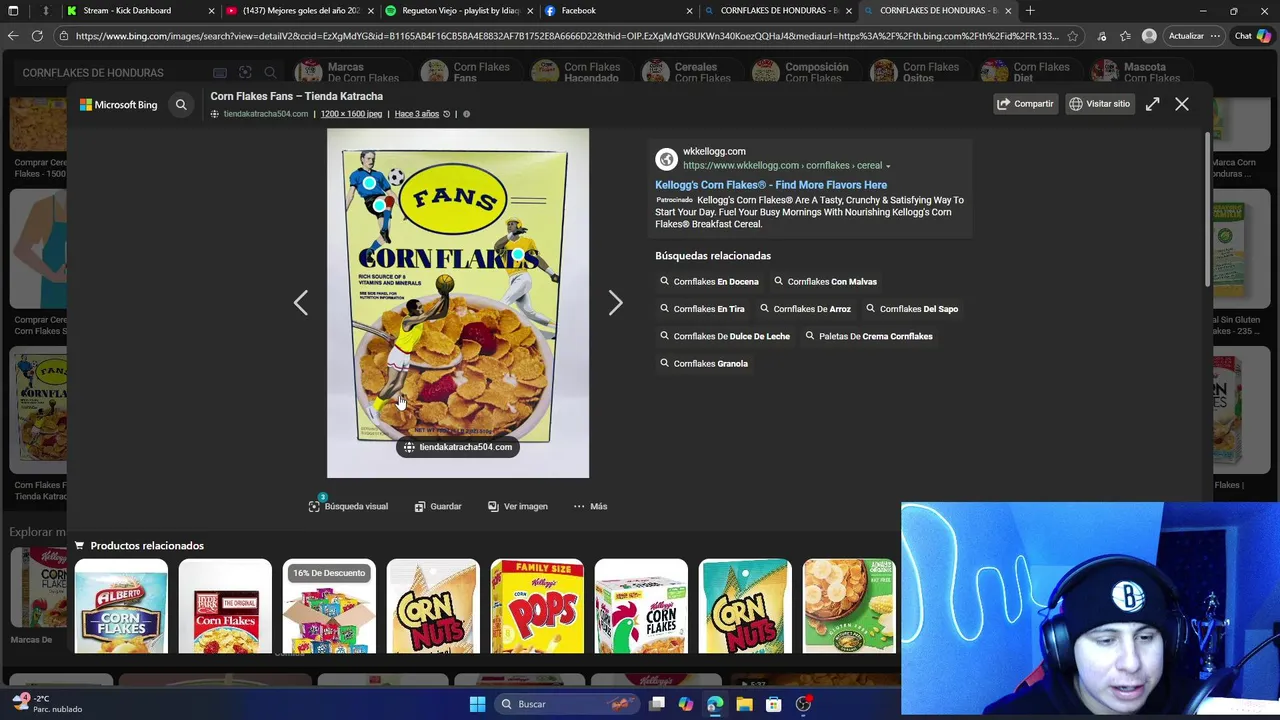Viewport: 1280px width, 720px height.
Task: Search related Cornflakes Del Sapo
Action: tap(912, 309)
